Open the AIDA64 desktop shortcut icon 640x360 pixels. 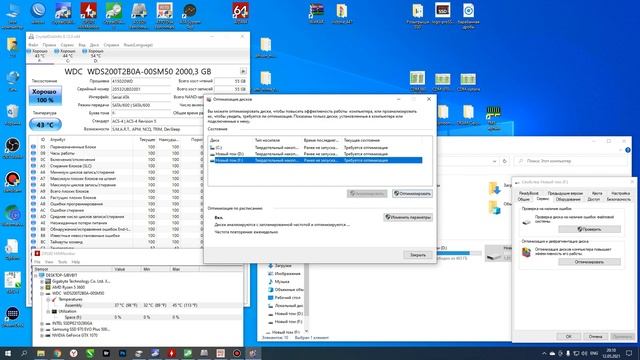pyautogui.click(x=240, y=12)
